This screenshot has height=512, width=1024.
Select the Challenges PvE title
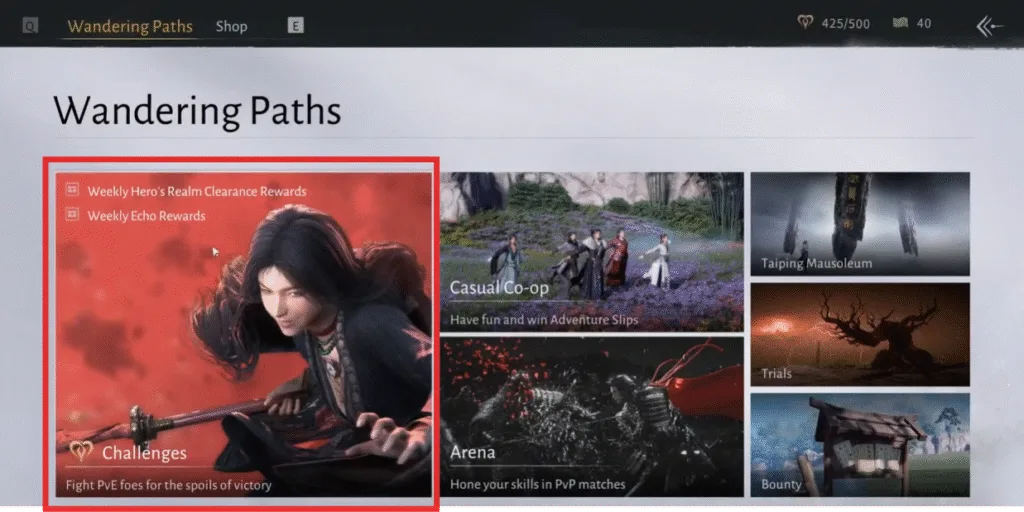coord(144,453)
